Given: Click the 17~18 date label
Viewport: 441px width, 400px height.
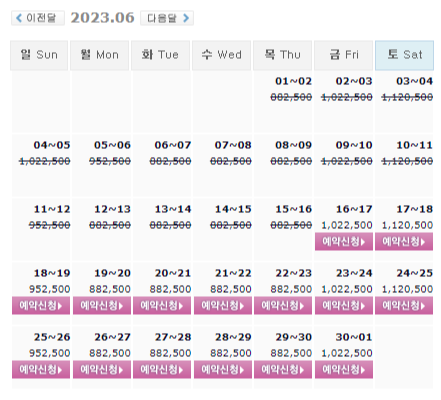Looking at the screenshot, I should (414, 209).
